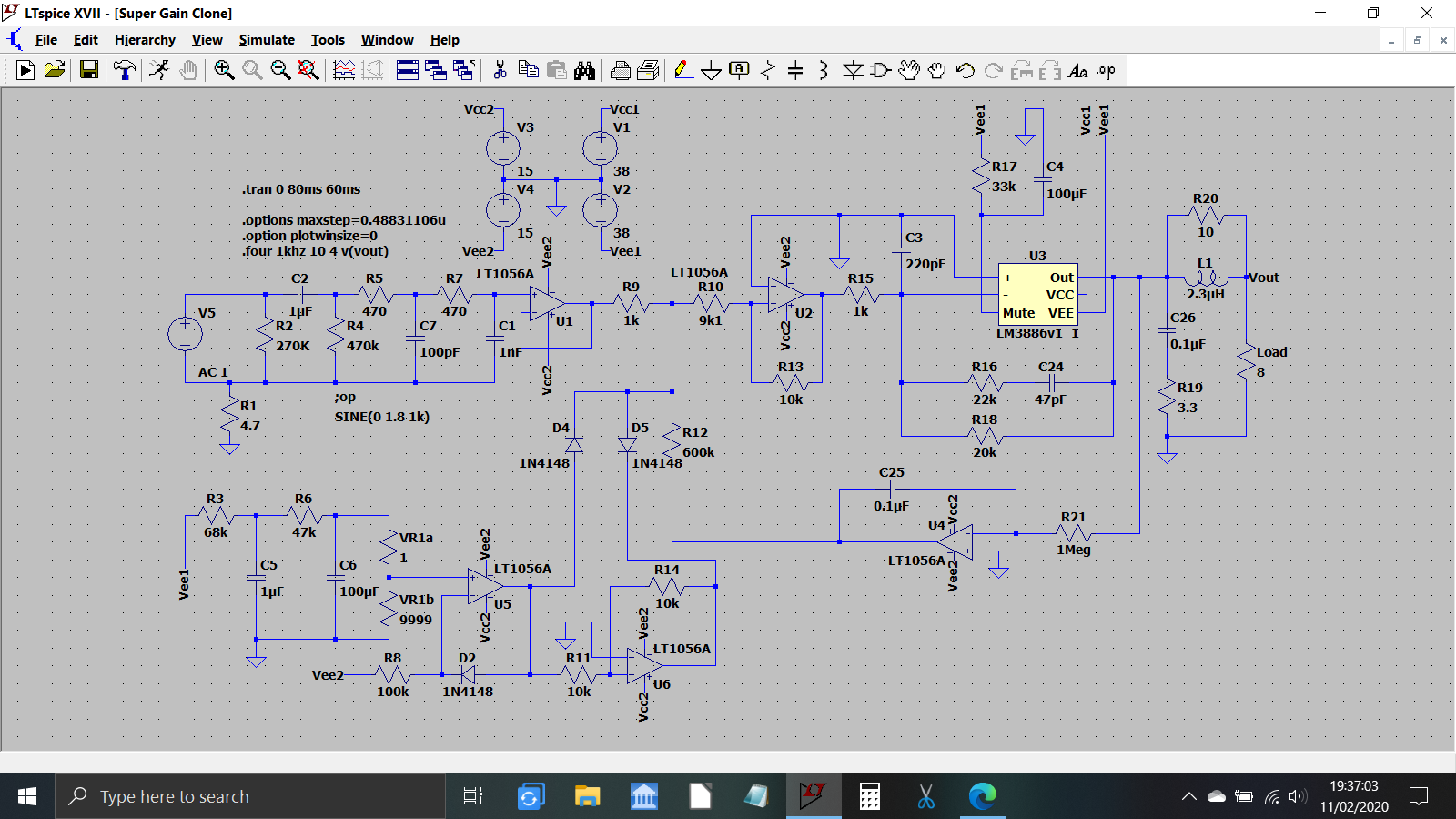1456x819 pixels.
Task: Place a Capacitor component
Action: coord(795,70)
